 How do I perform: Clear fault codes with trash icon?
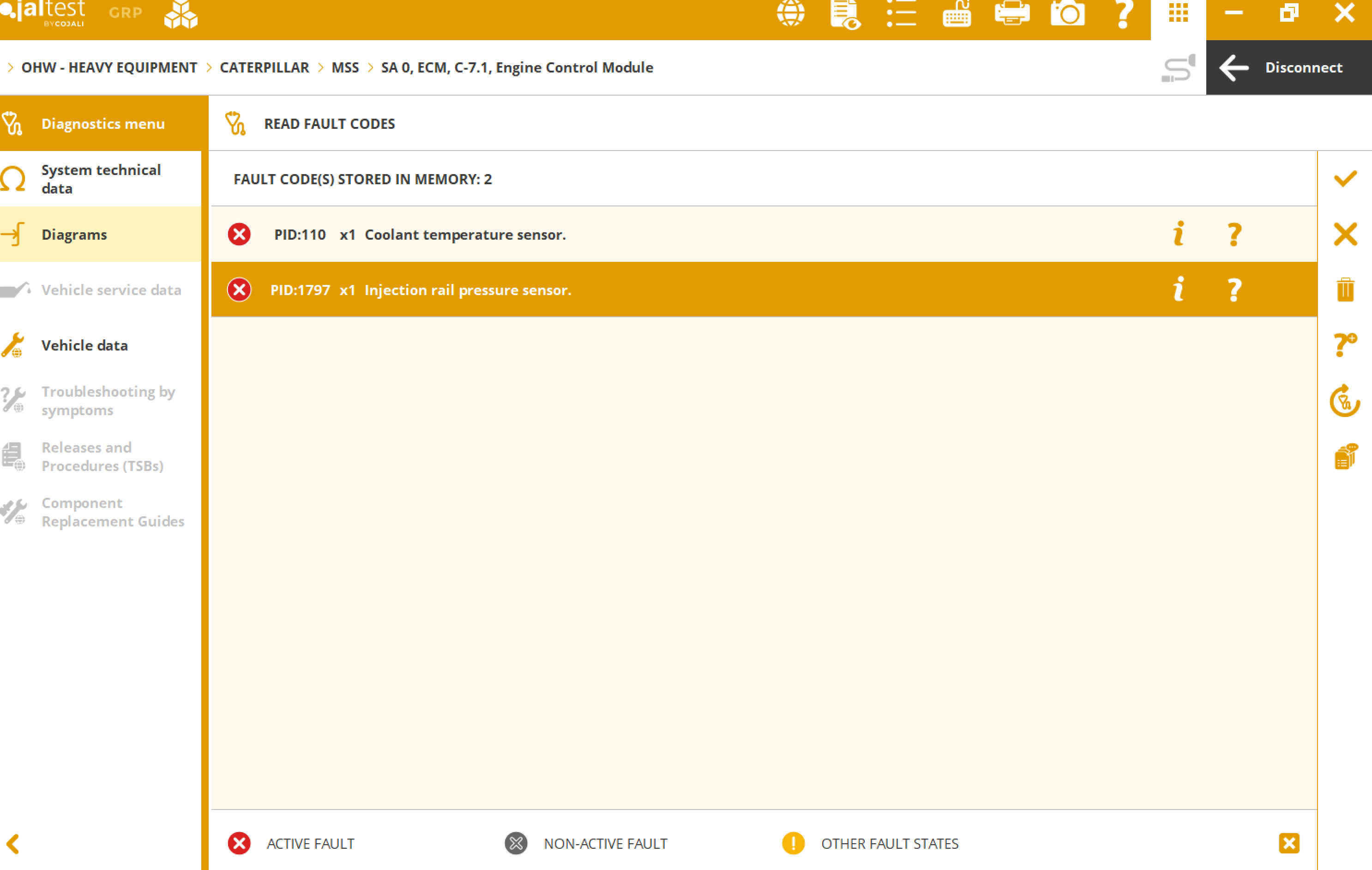pyautogui.click(x=1345, y=290)
